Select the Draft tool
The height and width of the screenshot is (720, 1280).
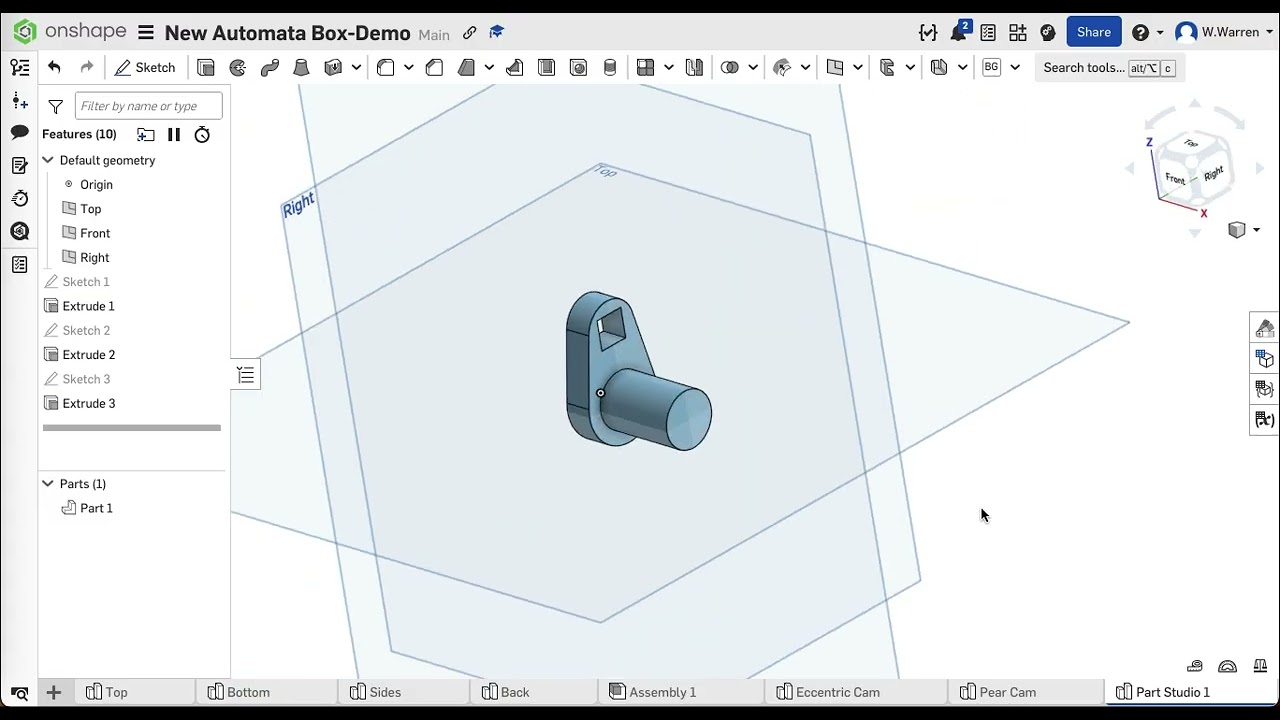(466, 67)
